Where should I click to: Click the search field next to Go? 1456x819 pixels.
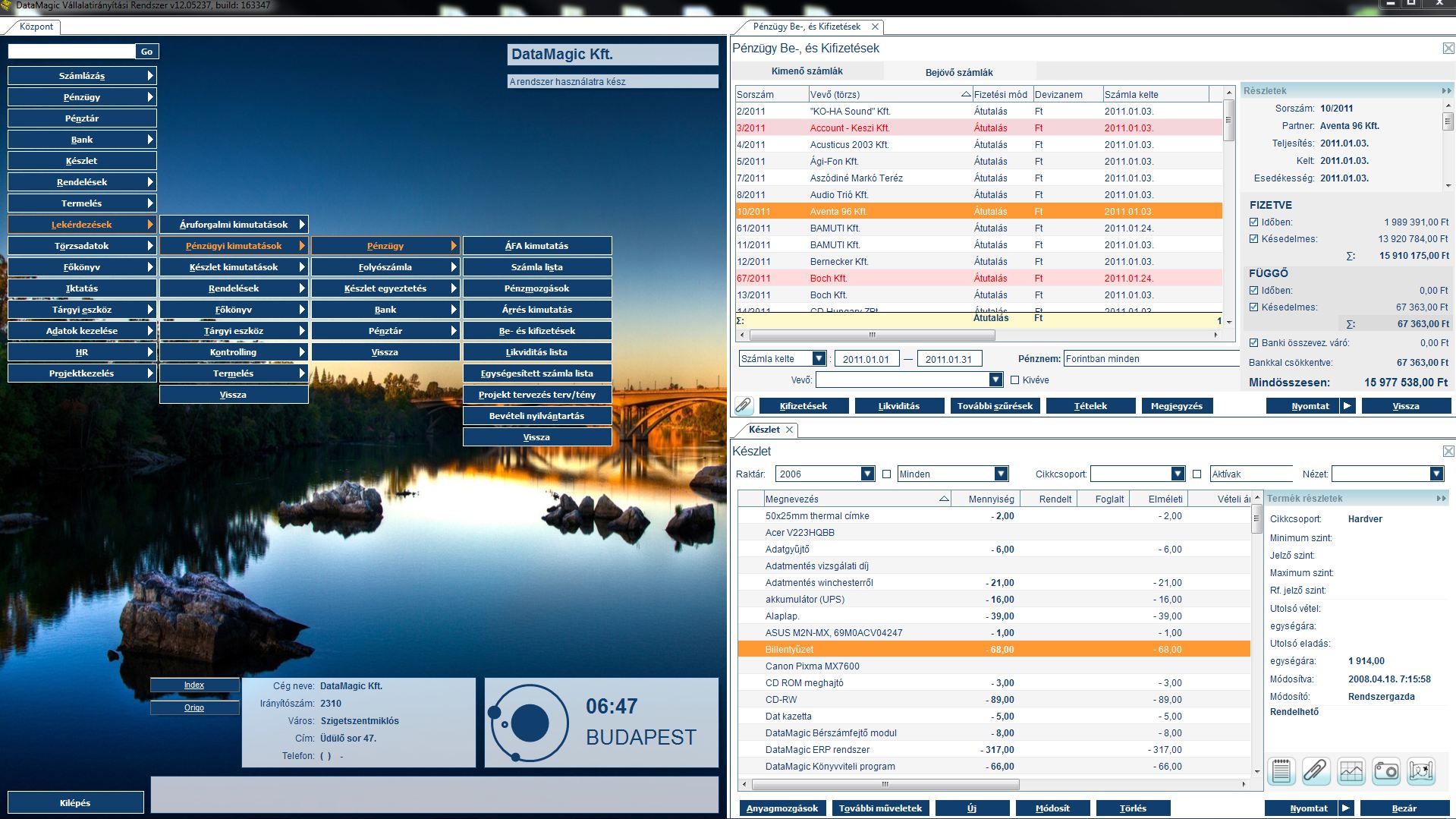[71, 52]
